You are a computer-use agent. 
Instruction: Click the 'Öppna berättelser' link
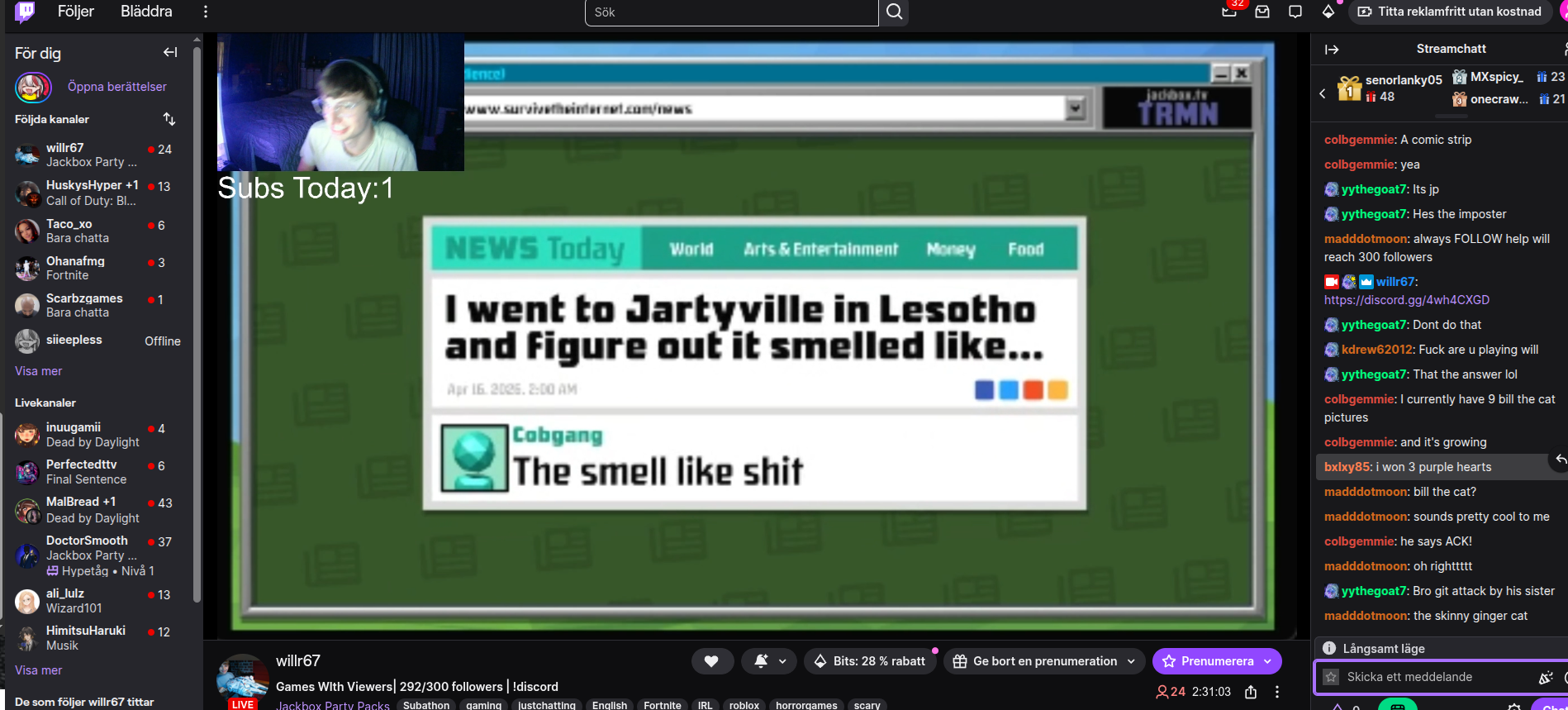[117, 87]
